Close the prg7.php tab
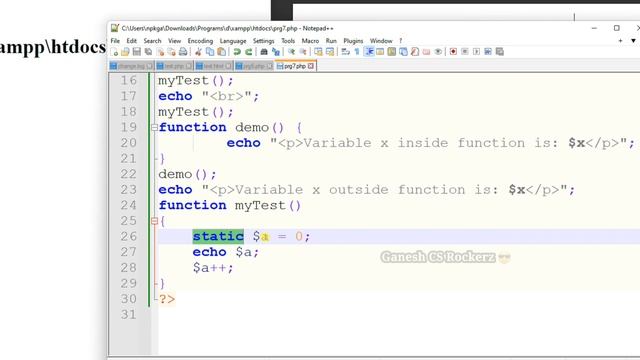640x360 pixels. click(311, 66)
